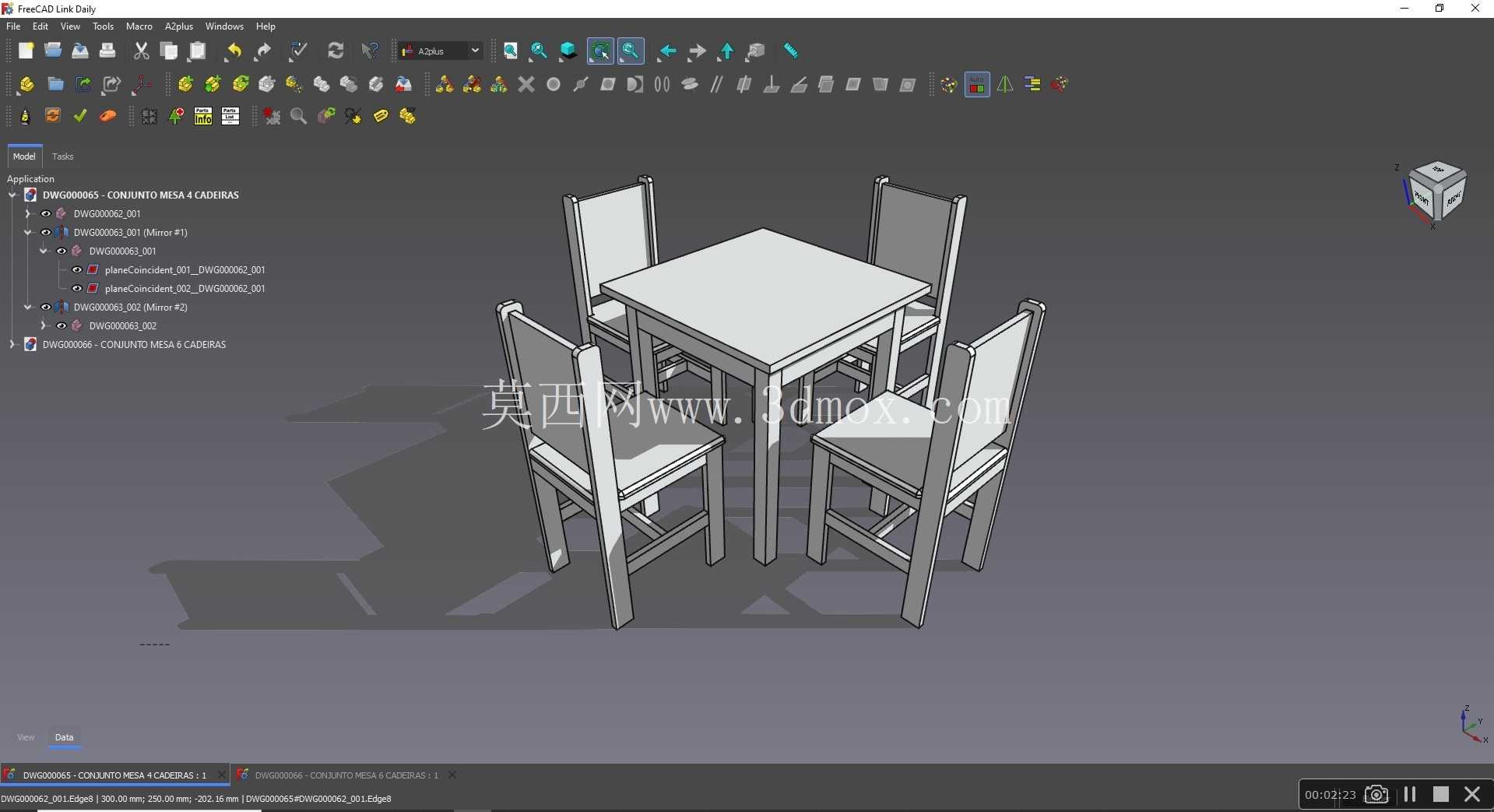The width and height of the screenshot is (1494, 812).
Task: Click the blue up arrow navigation icon
Action: pyautogui.click(x=726, y=51)
